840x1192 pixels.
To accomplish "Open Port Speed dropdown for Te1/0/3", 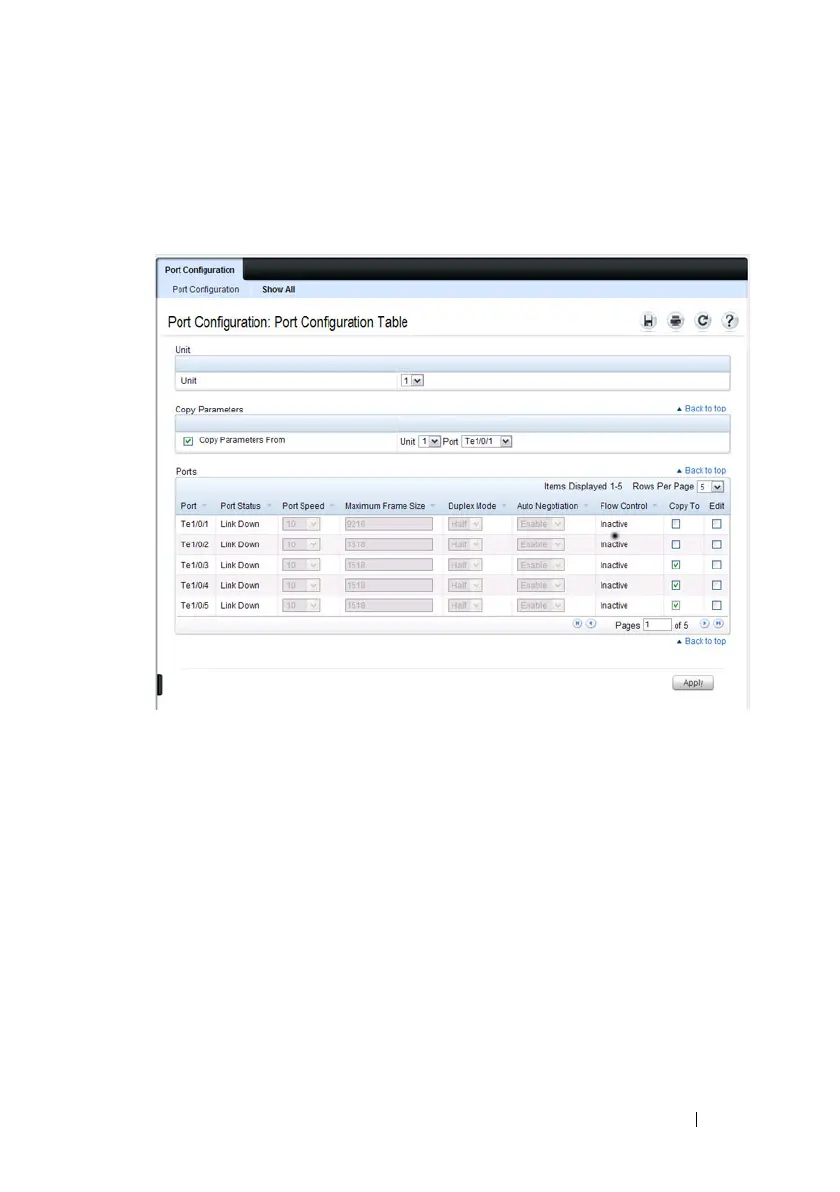I will tap(301, 565).
